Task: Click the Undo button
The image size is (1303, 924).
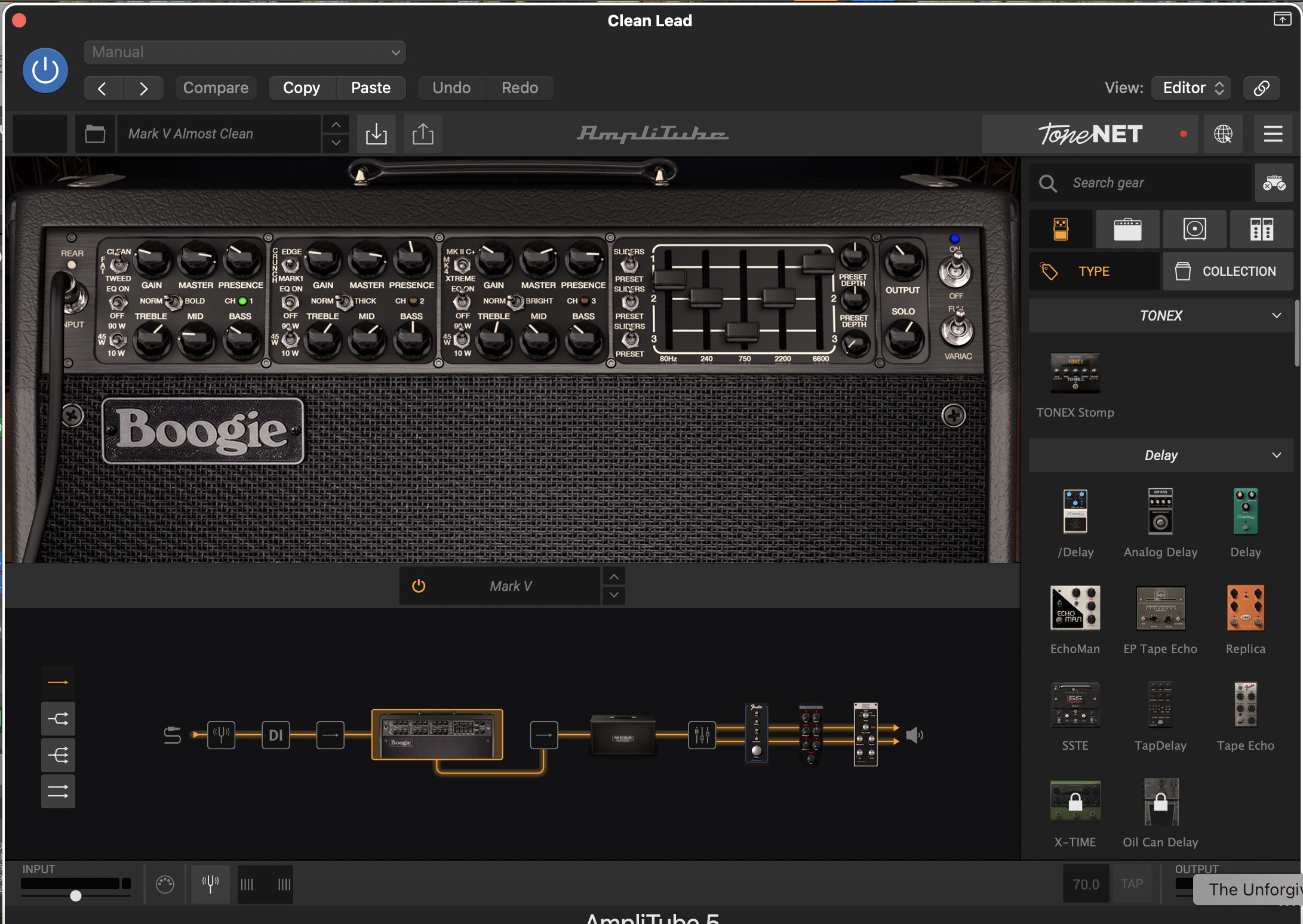Action: (x=451, y=88)
